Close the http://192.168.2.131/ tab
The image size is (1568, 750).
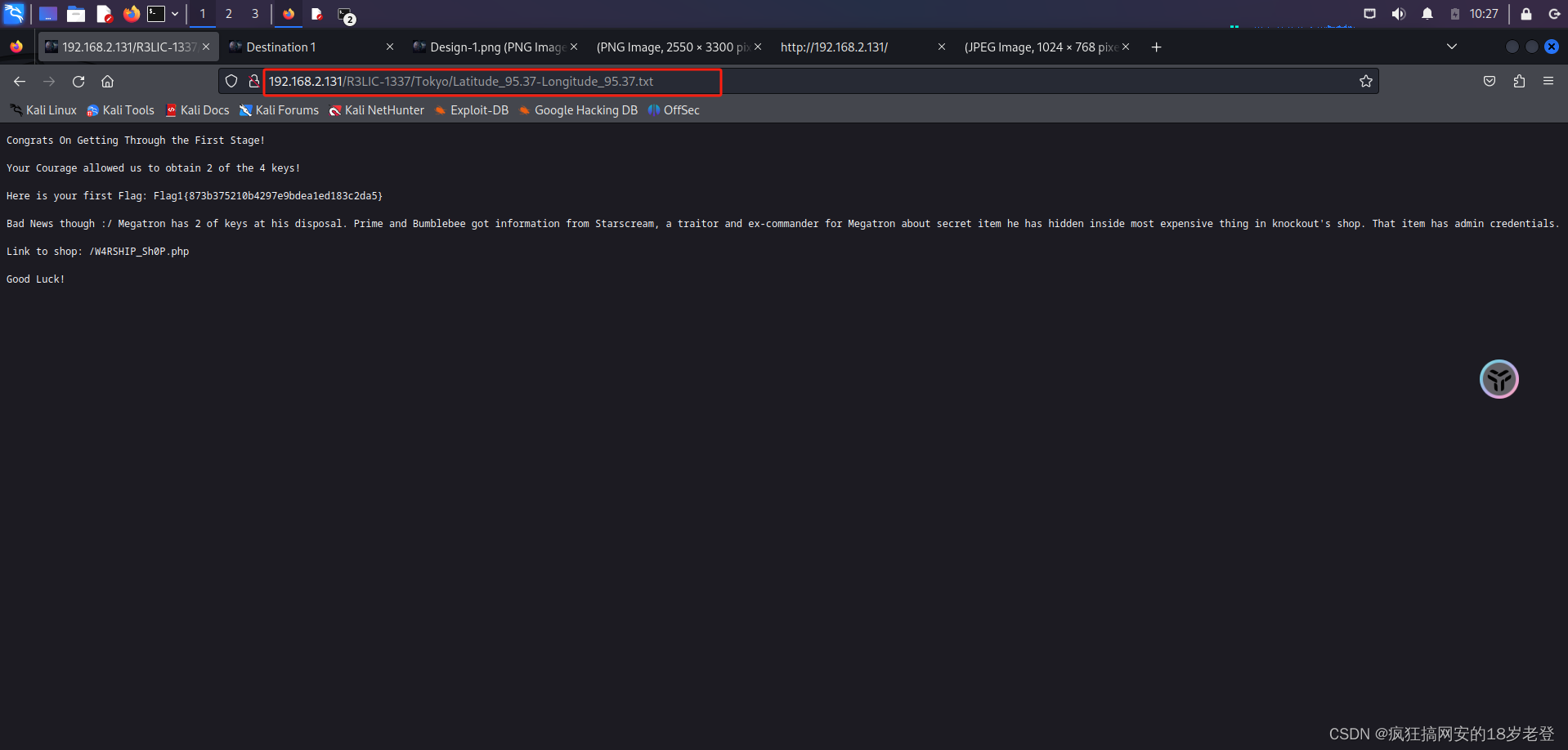pyautogui.click(x=942, y=47)
